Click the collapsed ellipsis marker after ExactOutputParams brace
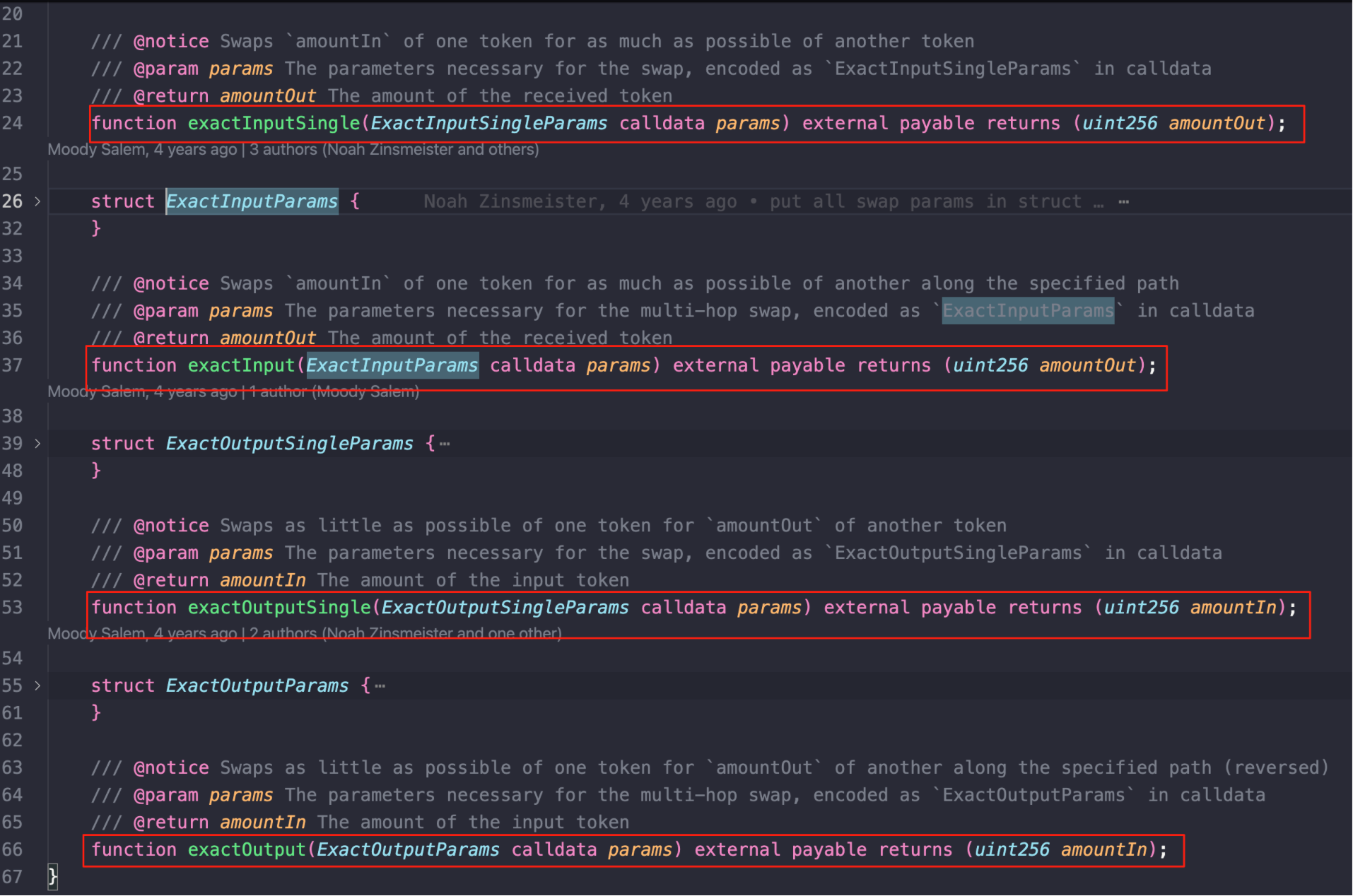Viewport: 1353px width, 896px height. click(380, 687)
